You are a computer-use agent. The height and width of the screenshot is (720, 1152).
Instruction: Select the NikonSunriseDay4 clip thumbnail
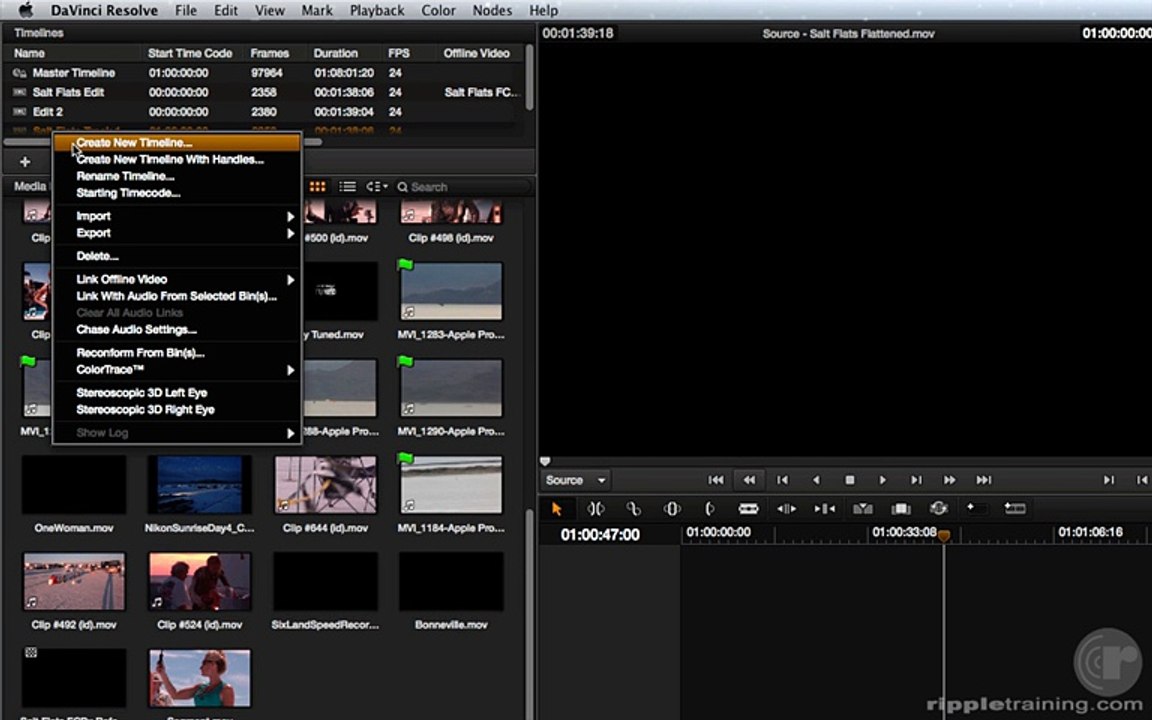pyautogui.click(x=199, y=485)
